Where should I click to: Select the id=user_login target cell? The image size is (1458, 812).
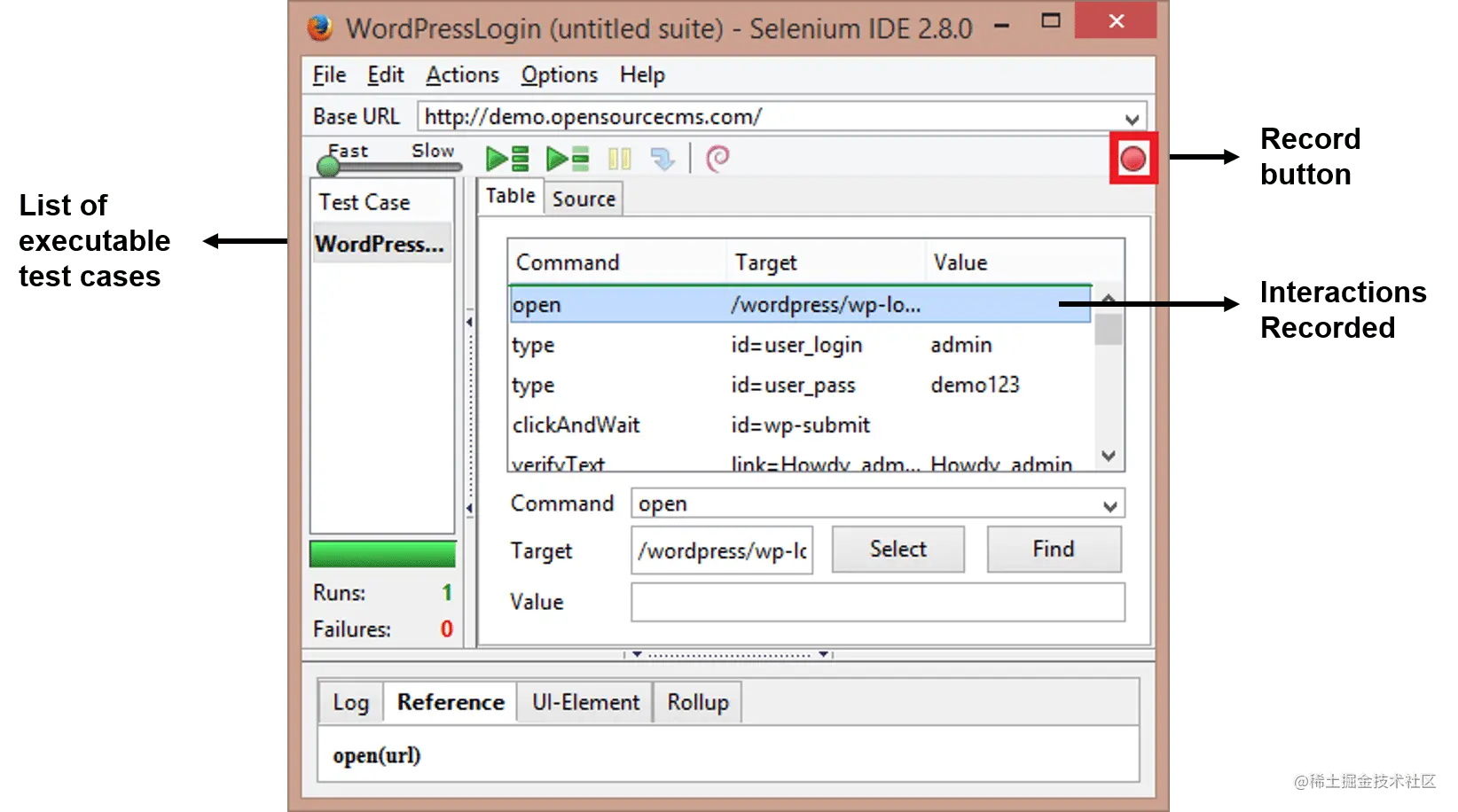point(796,345)
